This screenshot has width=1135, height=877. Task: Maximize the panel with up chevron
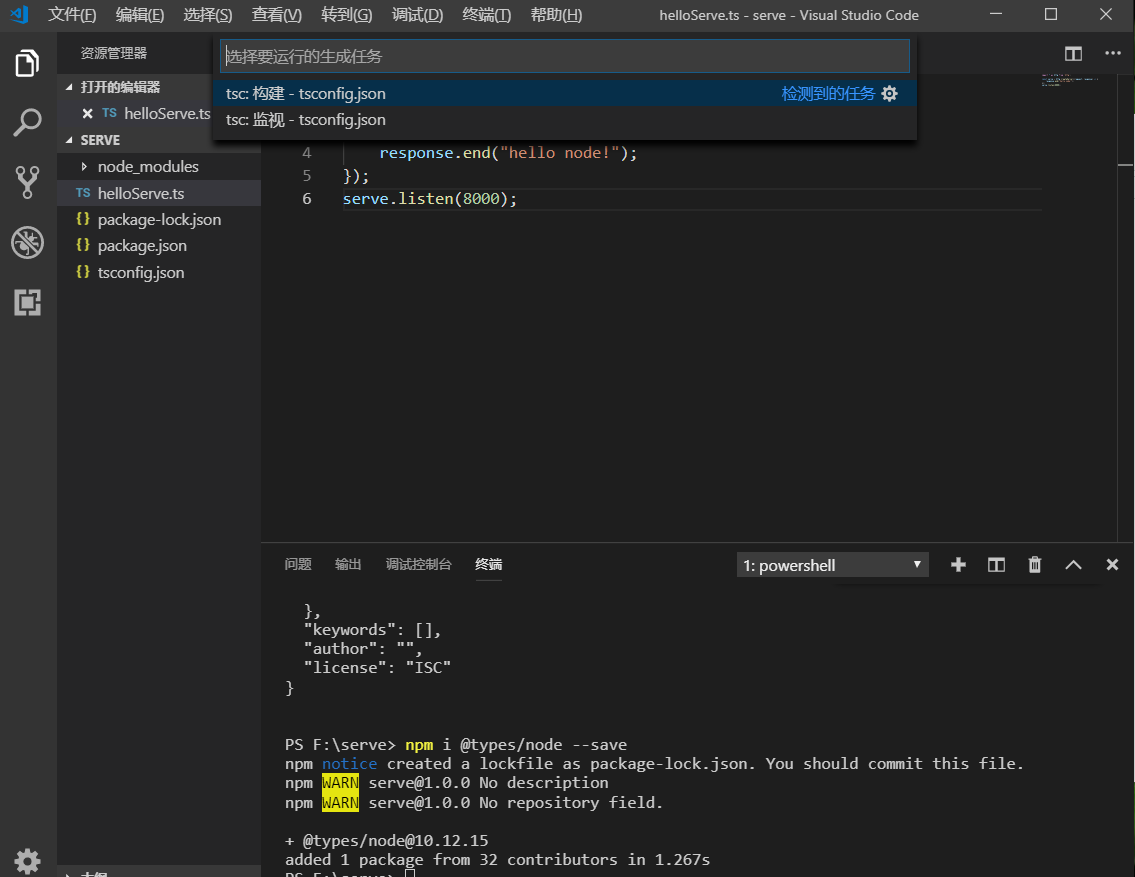1073,565
